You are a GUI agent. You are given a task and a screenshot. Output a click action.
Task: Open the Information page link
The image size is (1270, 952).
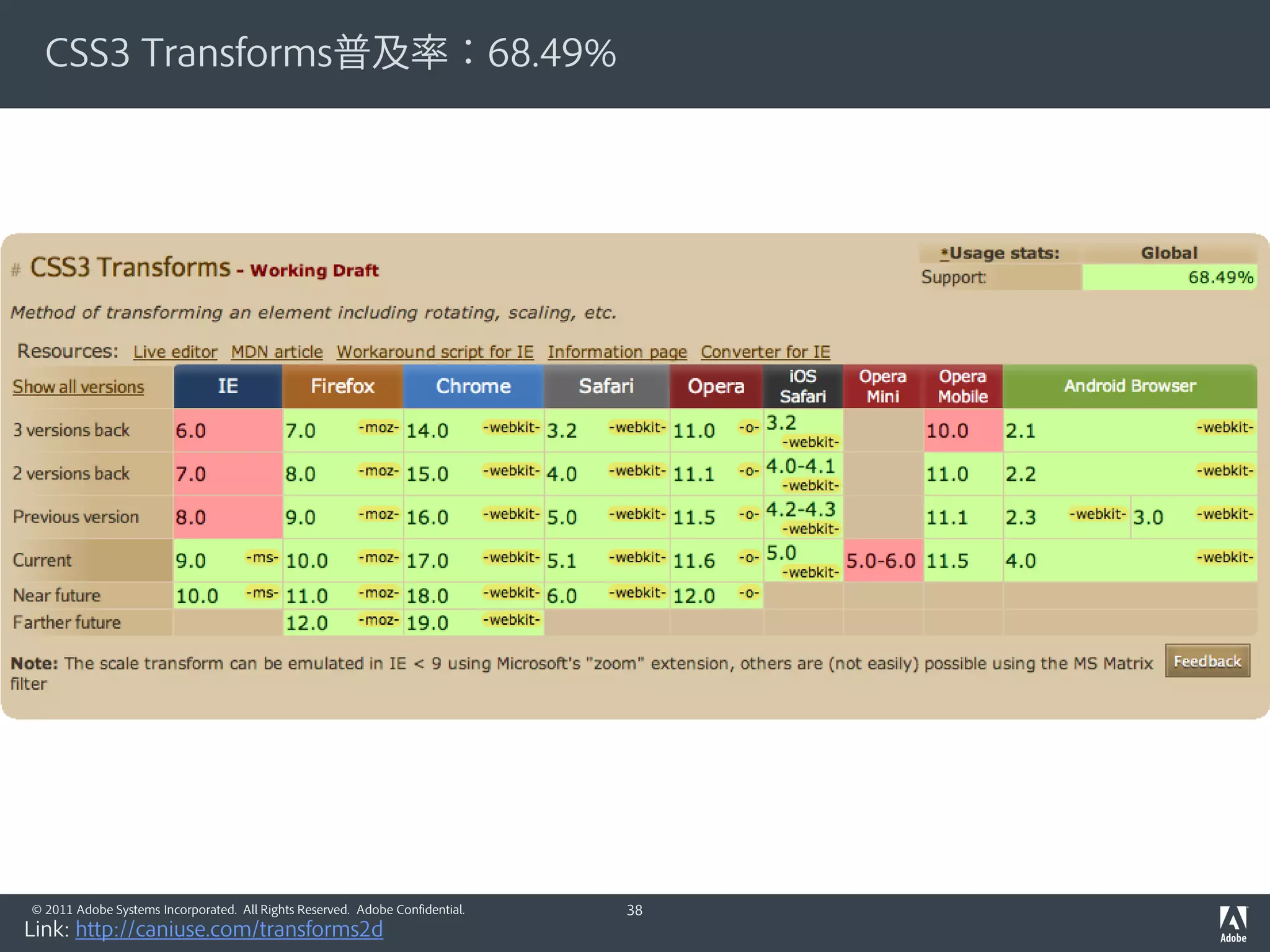pos(617,352)
